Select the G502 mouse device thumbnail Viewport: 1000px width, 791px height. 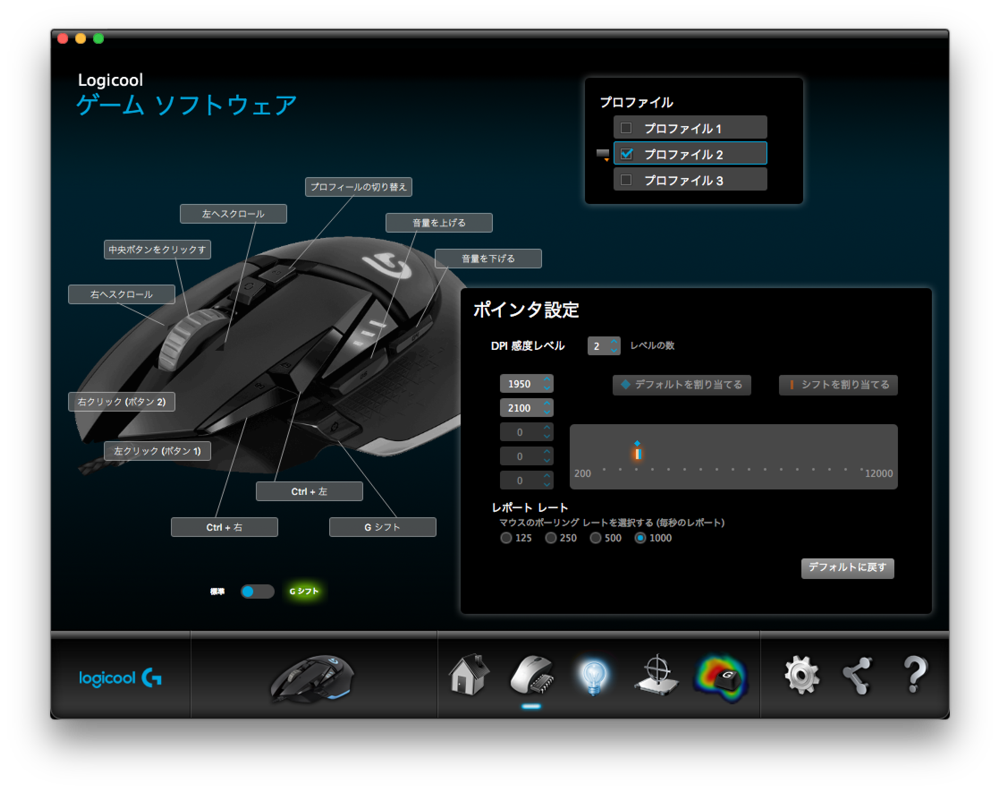(x=312, y=679)
